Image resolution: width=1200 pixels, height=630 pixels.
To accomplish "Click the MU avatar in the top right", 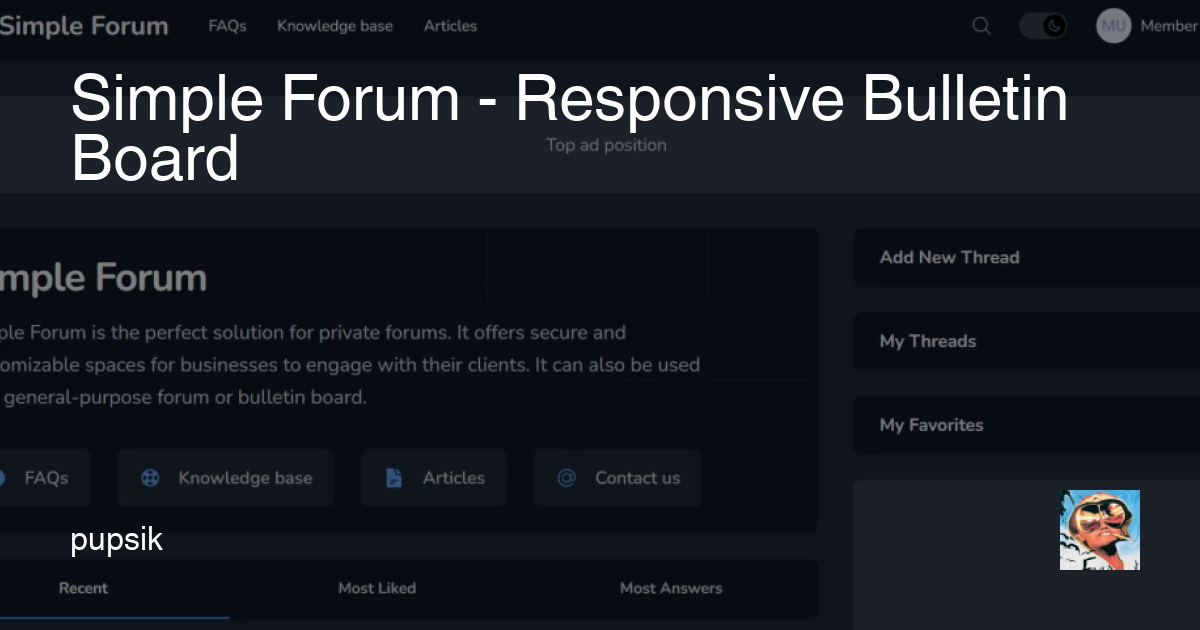I will coord(1112,26).
